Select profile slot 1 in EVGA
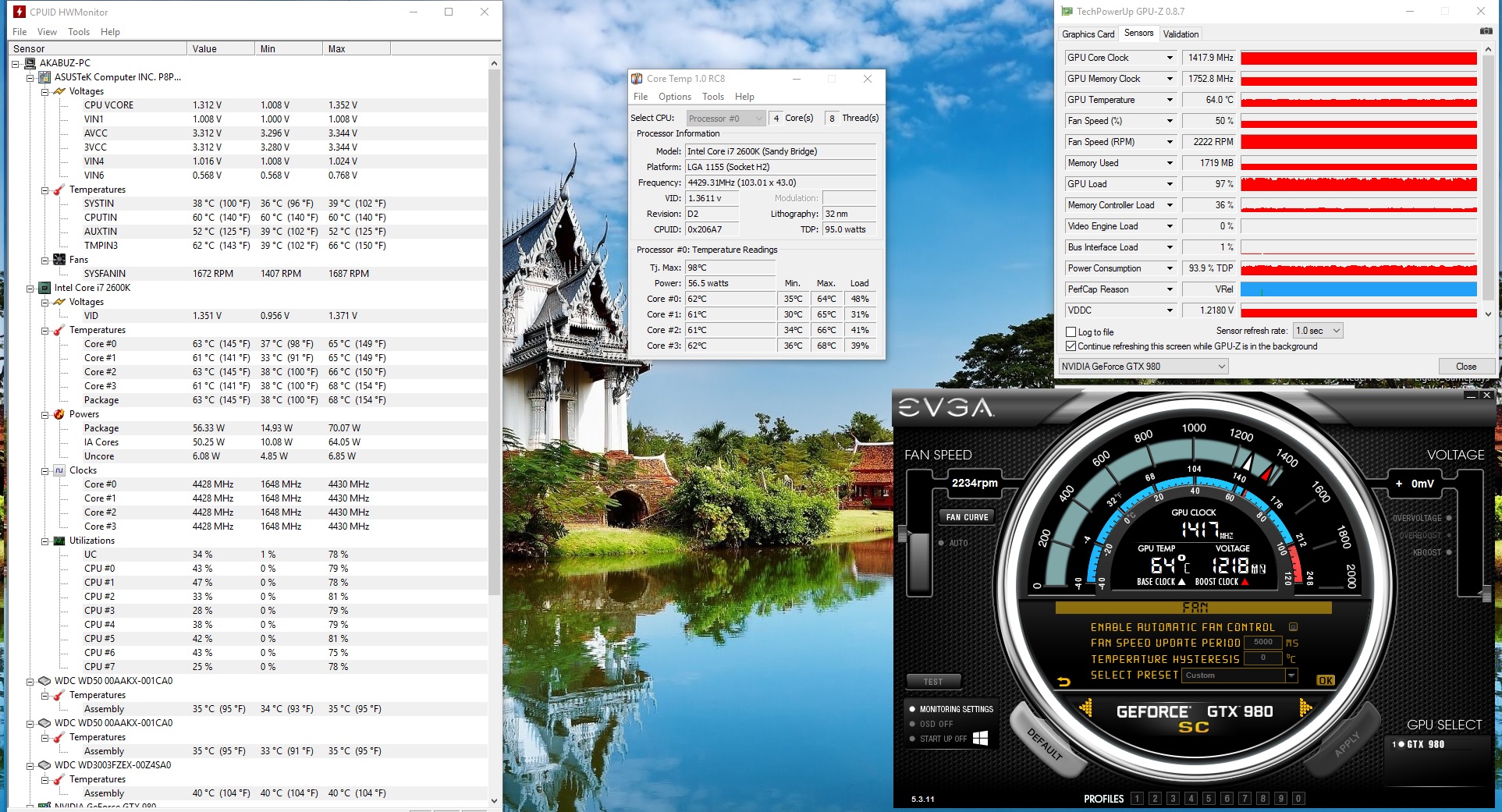 point(1137,798)
